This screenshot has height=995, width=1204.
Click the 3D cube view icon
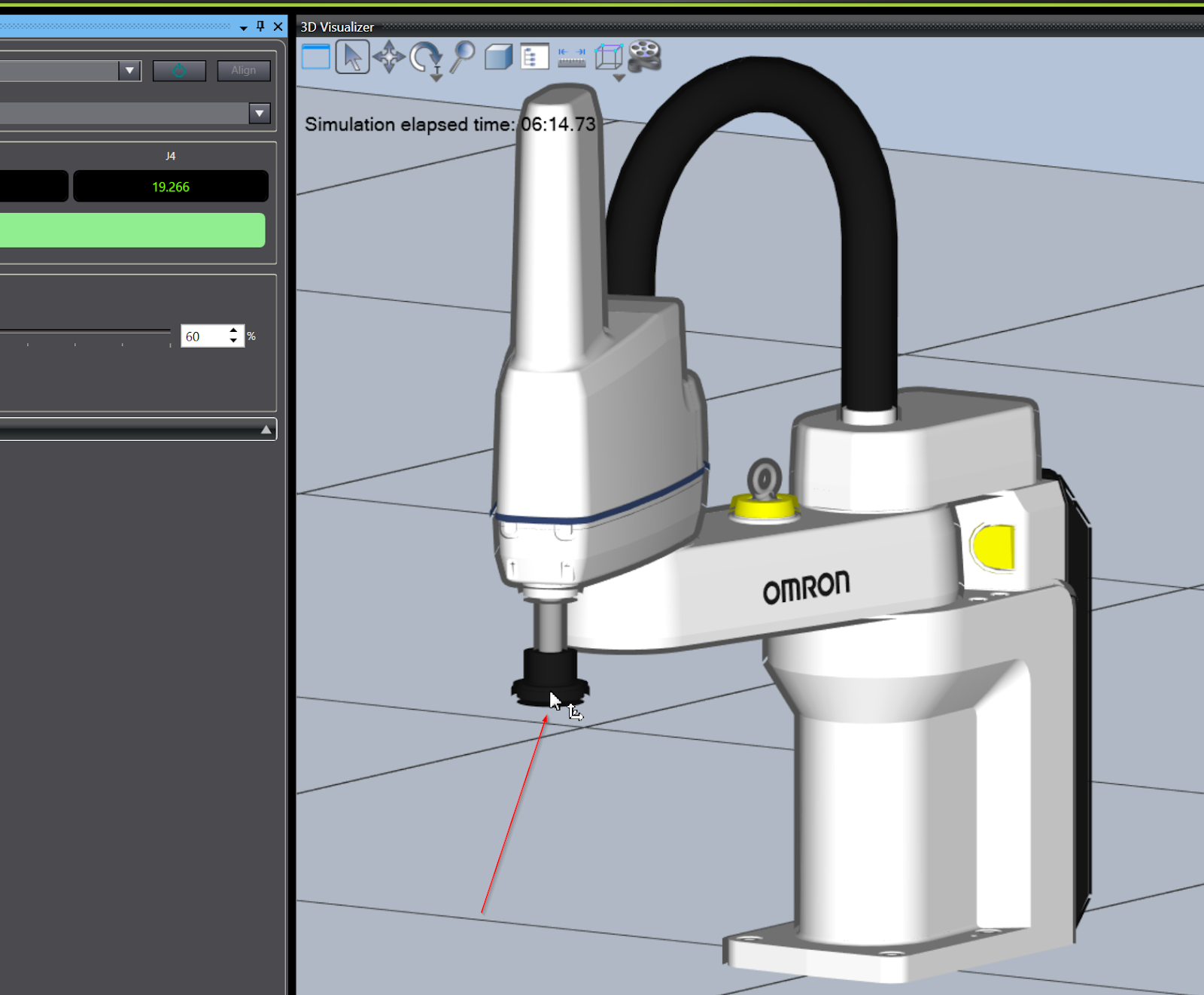tap(498, 57)
